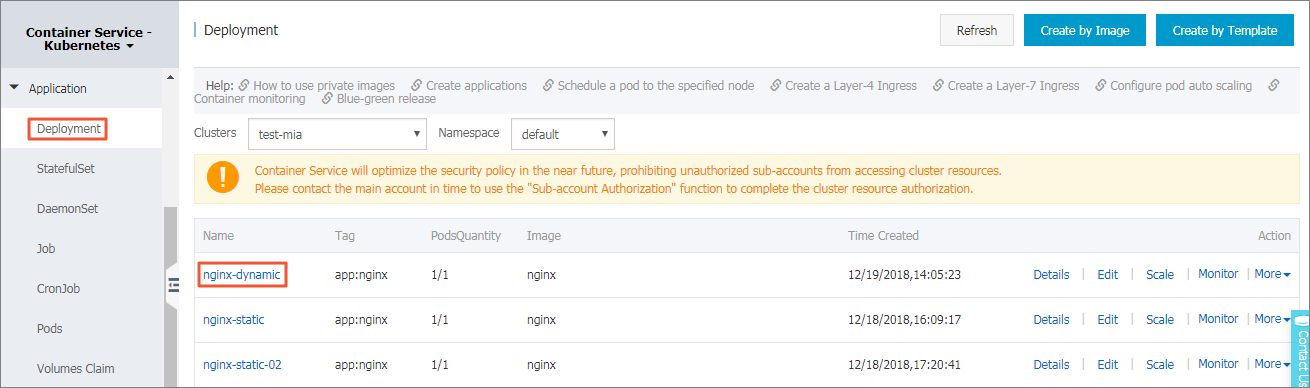Open Container Service - Kubernetes switcher
Viewport: 1310px width, 388px height.
pos(89,39)
